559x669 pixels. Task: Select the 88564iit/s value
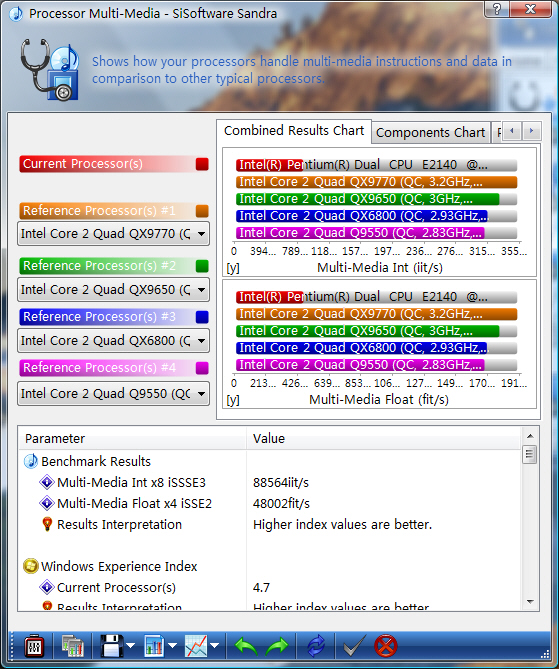click(x=281, y=483)
